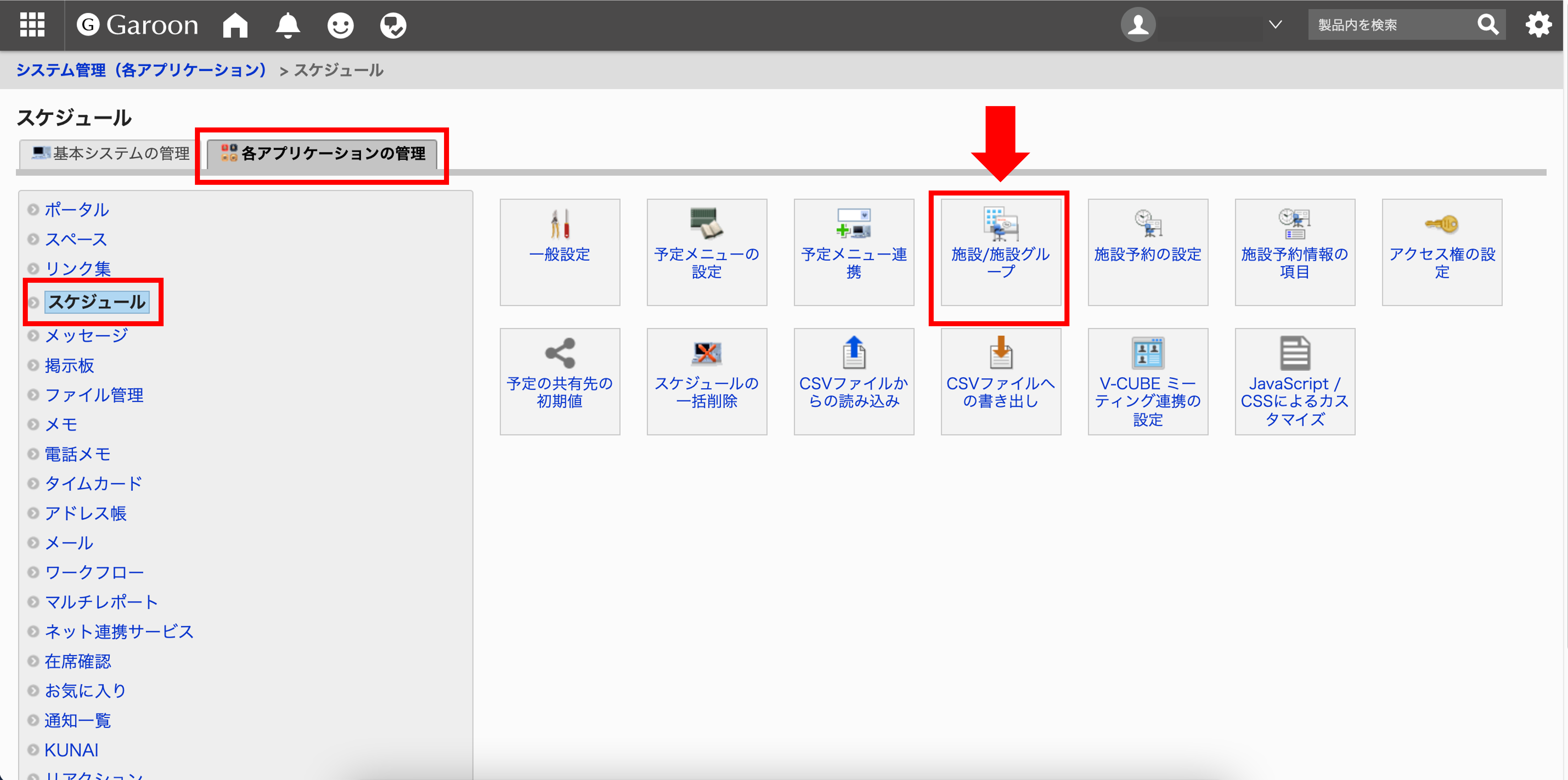This screenshot has width=1568, height=780.
Task: Click the smiley face presence icon
Action: pos(340,25)
